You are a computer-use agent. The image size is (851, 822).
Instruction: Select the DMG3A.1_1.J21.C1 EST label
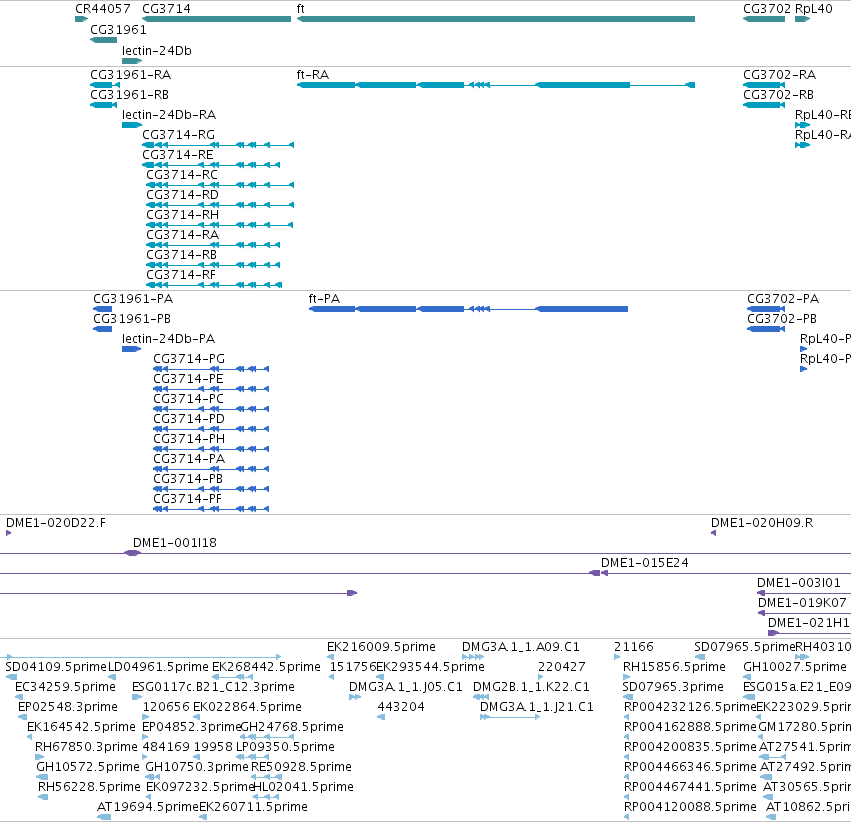click(x=537, y=706)
